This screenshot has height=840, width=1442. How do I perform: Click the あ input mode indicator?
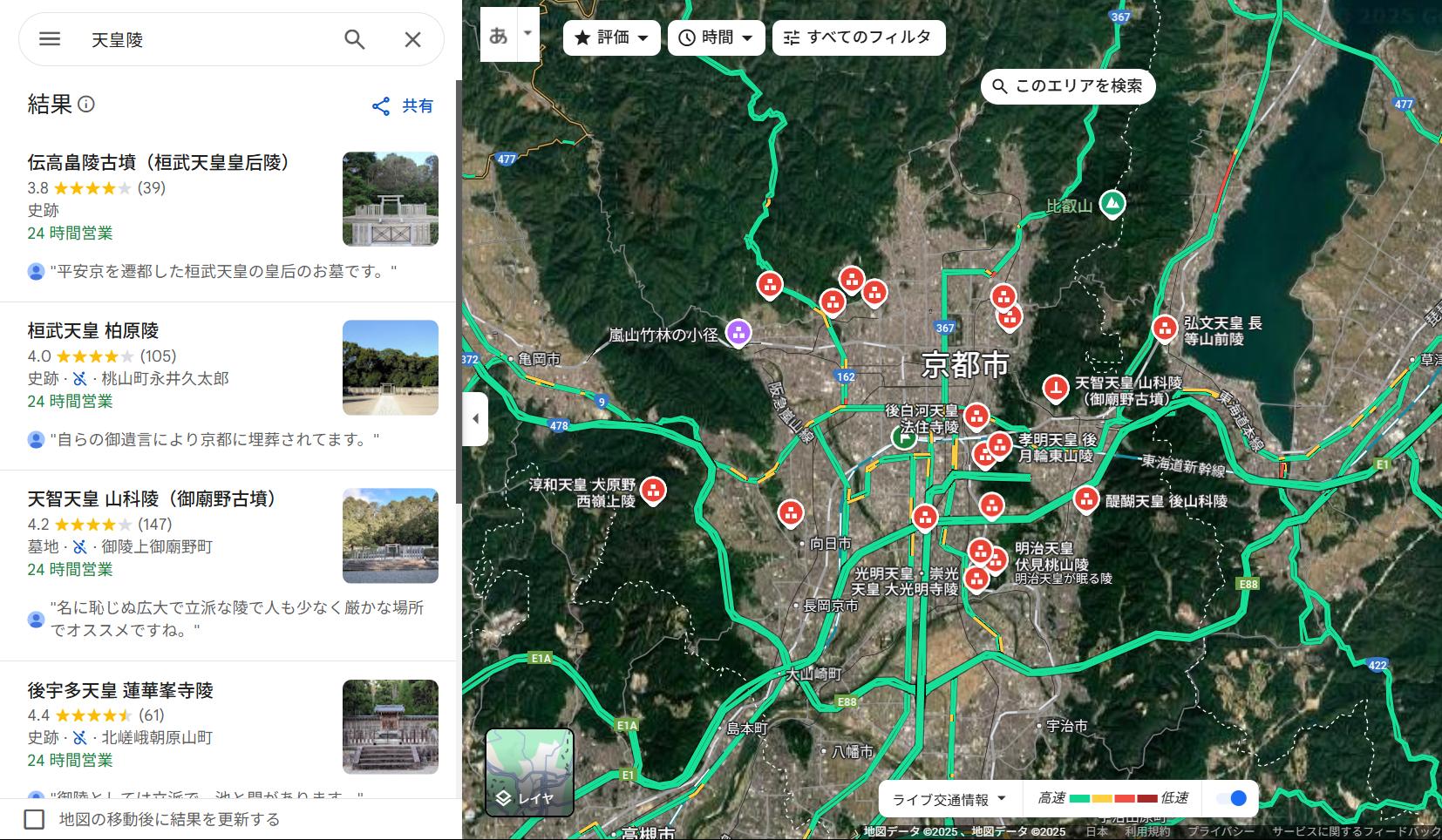pyautogui.click(x=499, y=35)
